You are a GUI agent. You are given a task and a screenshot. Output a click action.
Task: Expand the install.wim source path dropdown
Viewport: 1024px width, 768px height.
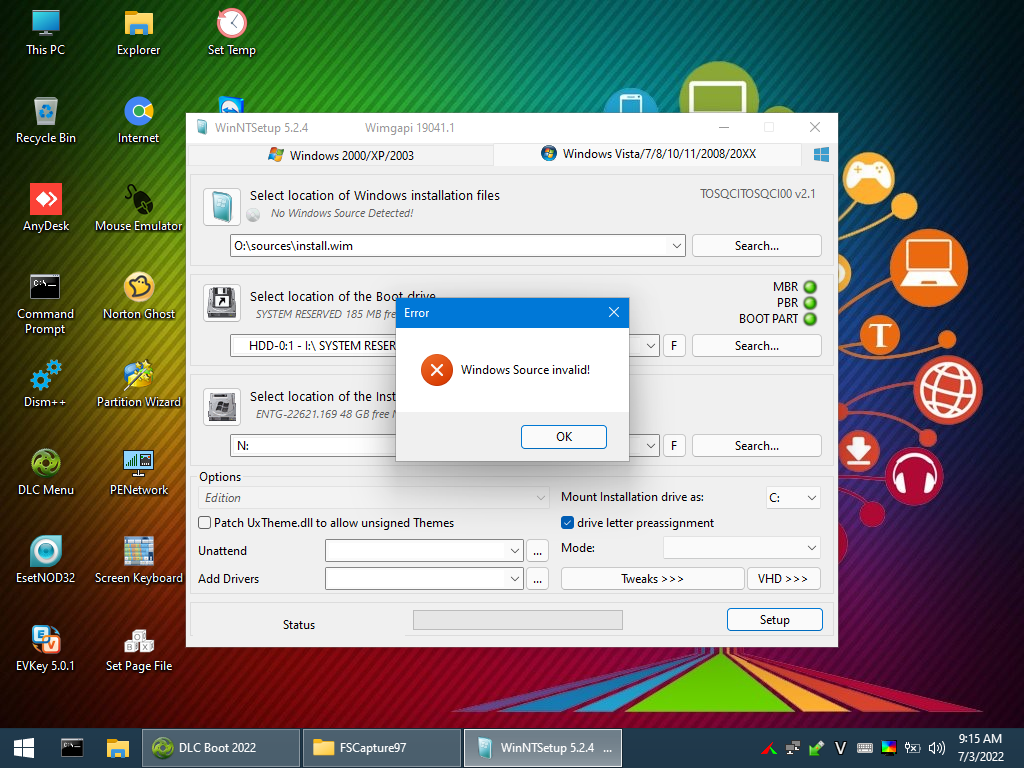[x=677, y=246]
